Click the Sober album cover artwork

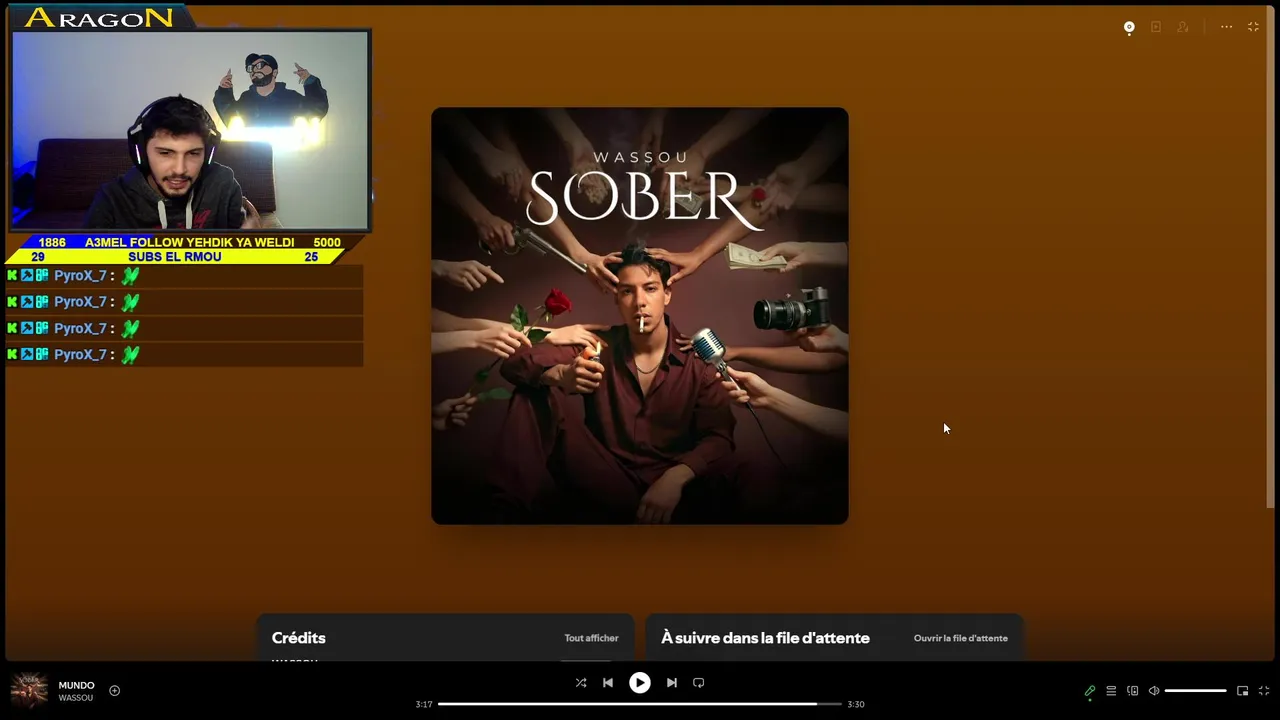tap(640, 316)
